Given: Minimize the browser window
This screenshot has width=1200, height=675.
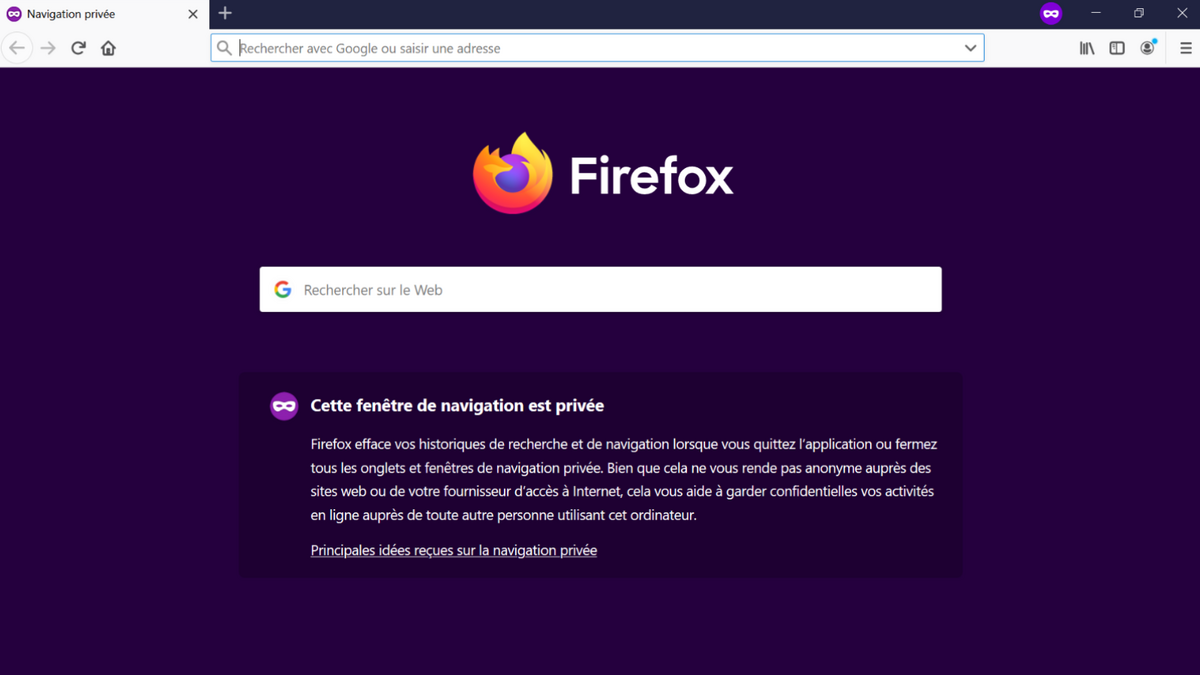Looking at the screenshot, I should (1096, 13).
